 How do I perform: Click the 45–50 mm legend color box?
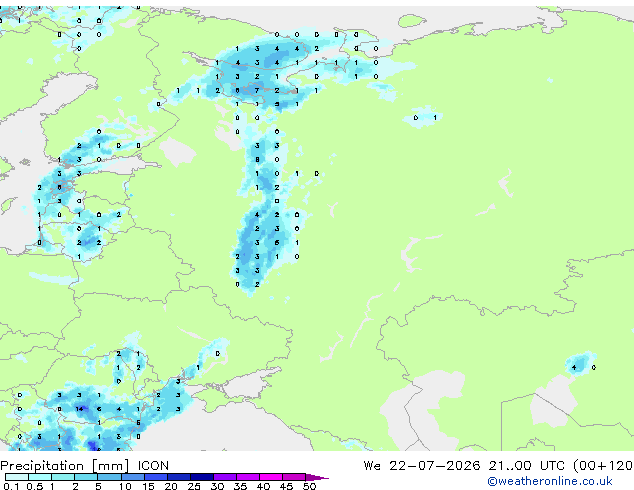pos(294,477)
